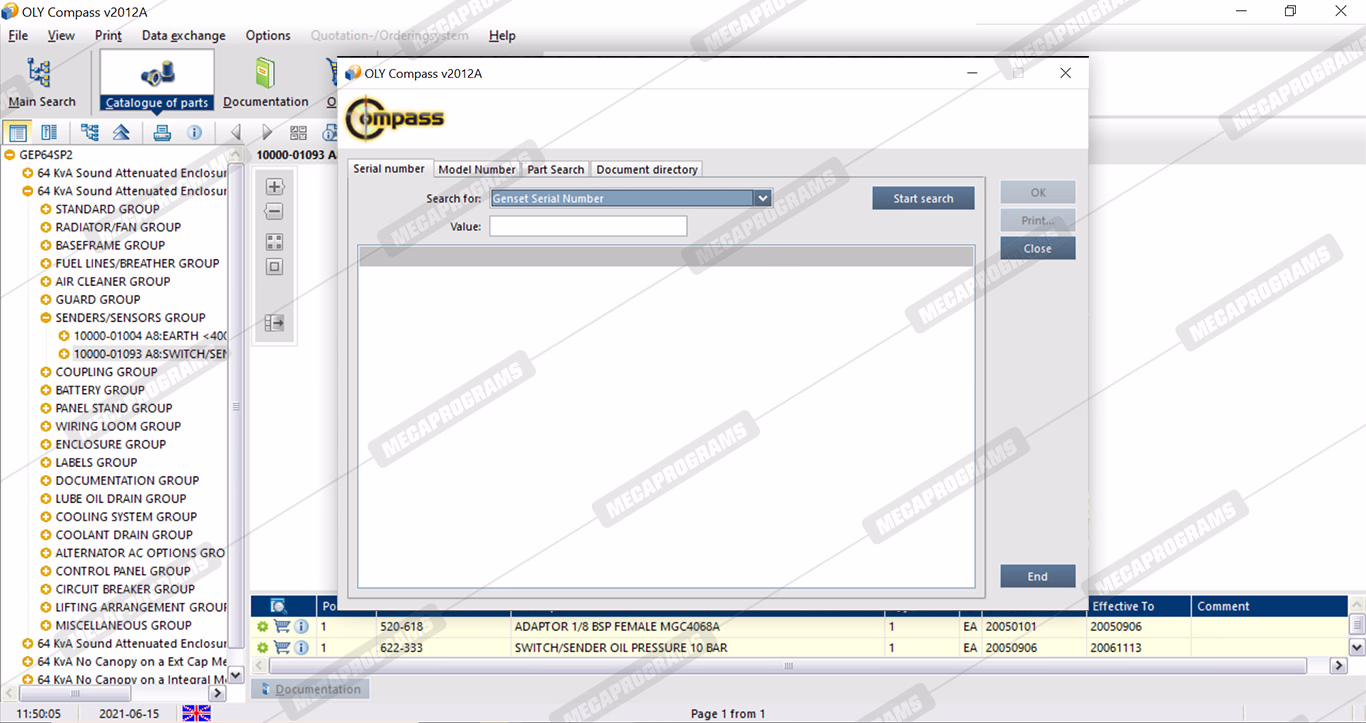The width and height of the screenshot is (1366, 723).
Task: Click the UK flag language icon
Action: coord(196,713)
